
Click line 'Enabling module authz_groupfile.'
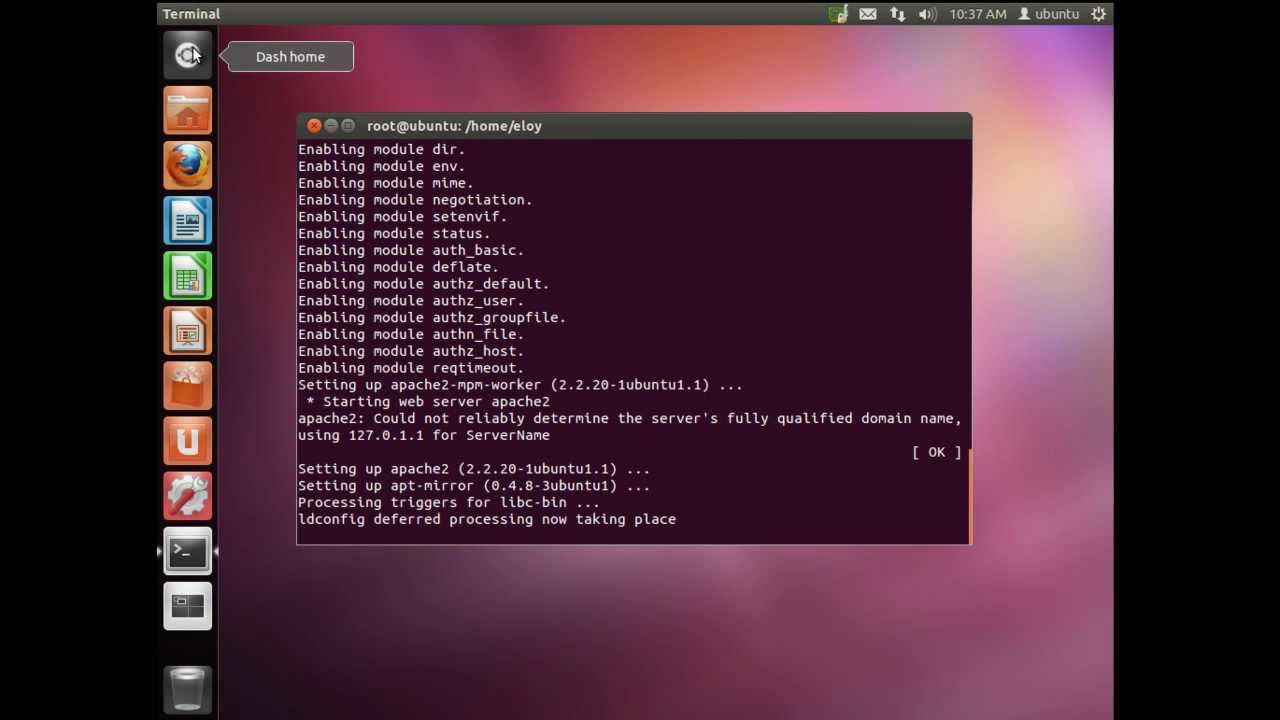(432, 317)
